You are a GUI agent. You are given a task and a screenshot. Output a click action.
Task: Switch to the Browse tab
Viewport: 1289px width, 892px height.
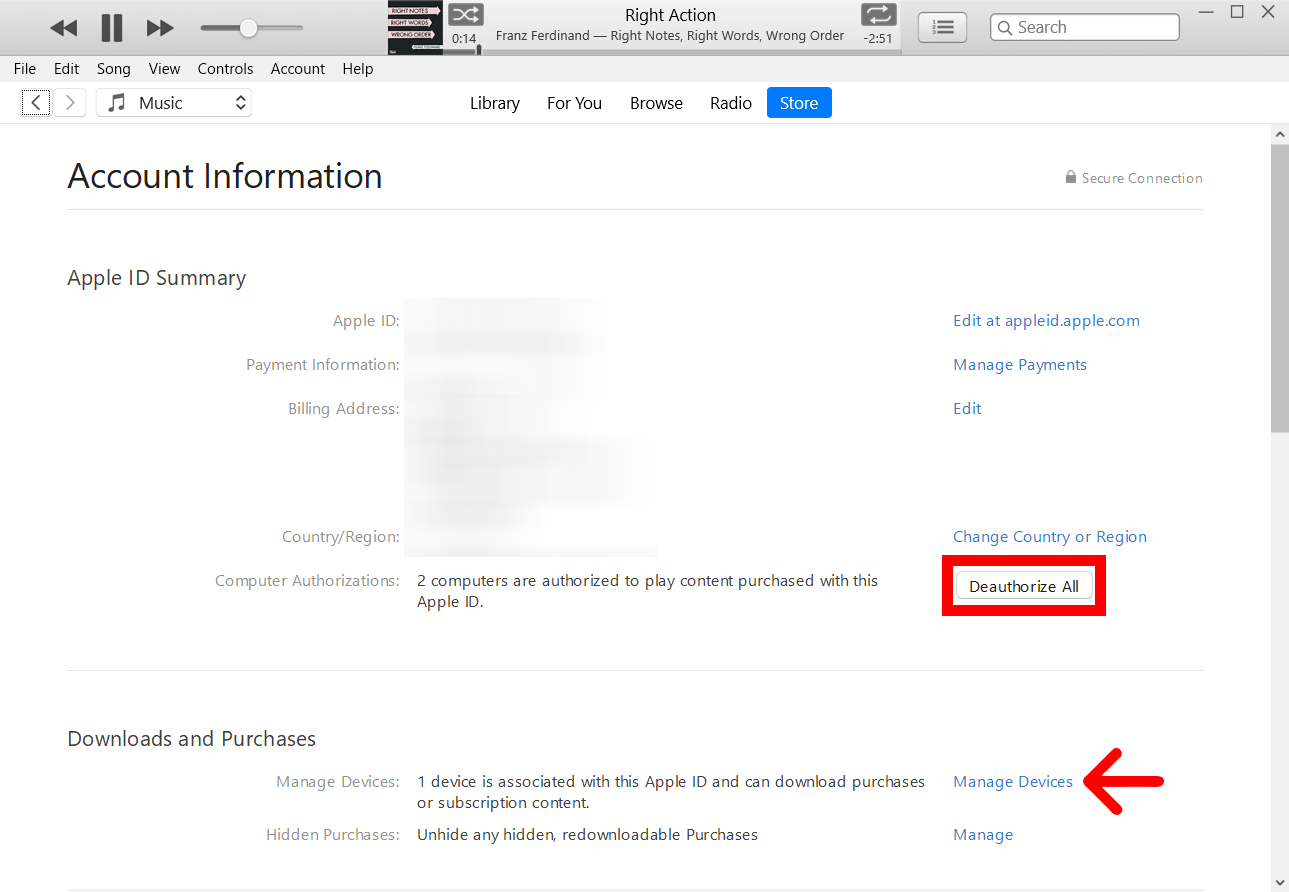[656, 103]
